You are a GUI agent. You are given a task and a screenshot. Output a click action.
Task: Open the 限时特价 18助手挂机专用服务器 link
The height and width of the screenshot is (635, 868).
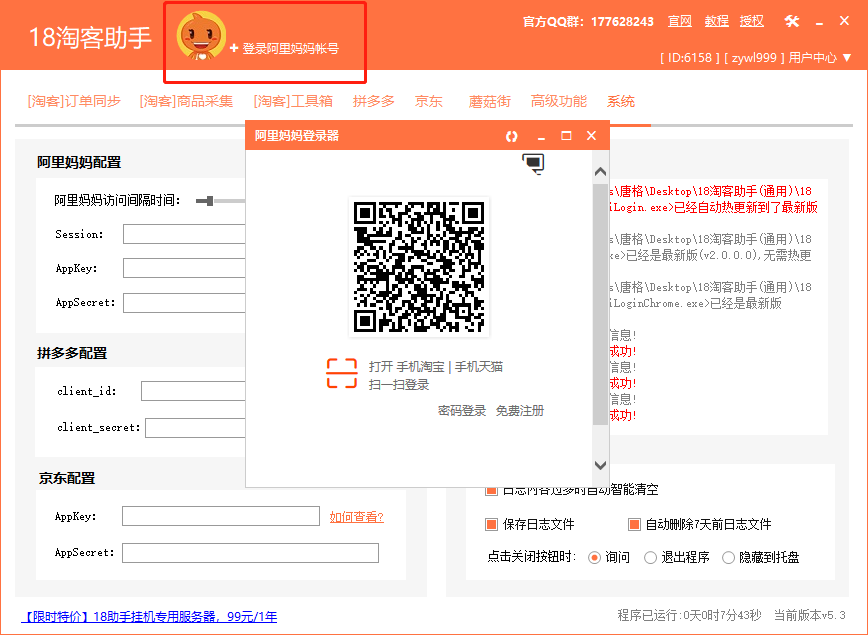click(149, 617)
